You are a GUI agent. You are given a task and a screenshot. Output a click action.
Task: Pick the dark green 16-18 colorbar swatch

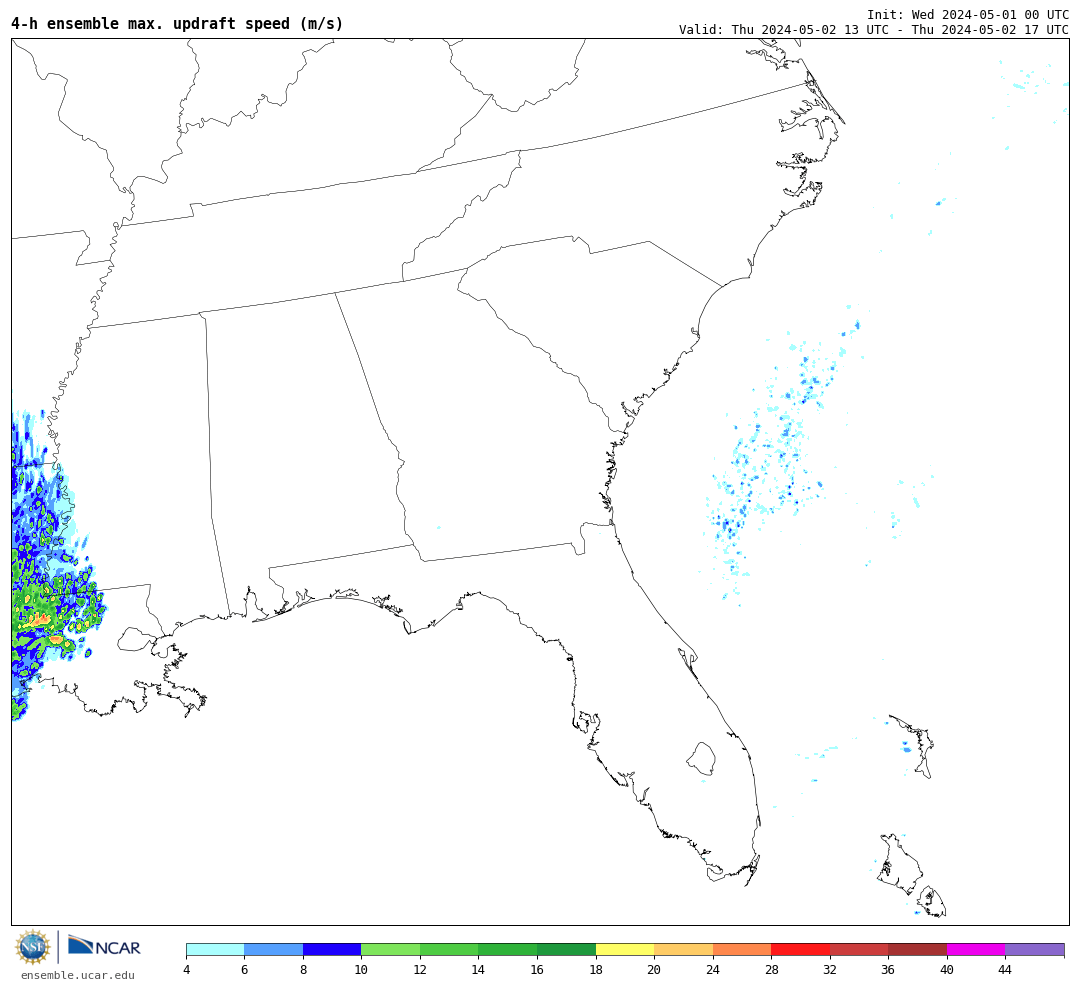[x=566, y=949]
